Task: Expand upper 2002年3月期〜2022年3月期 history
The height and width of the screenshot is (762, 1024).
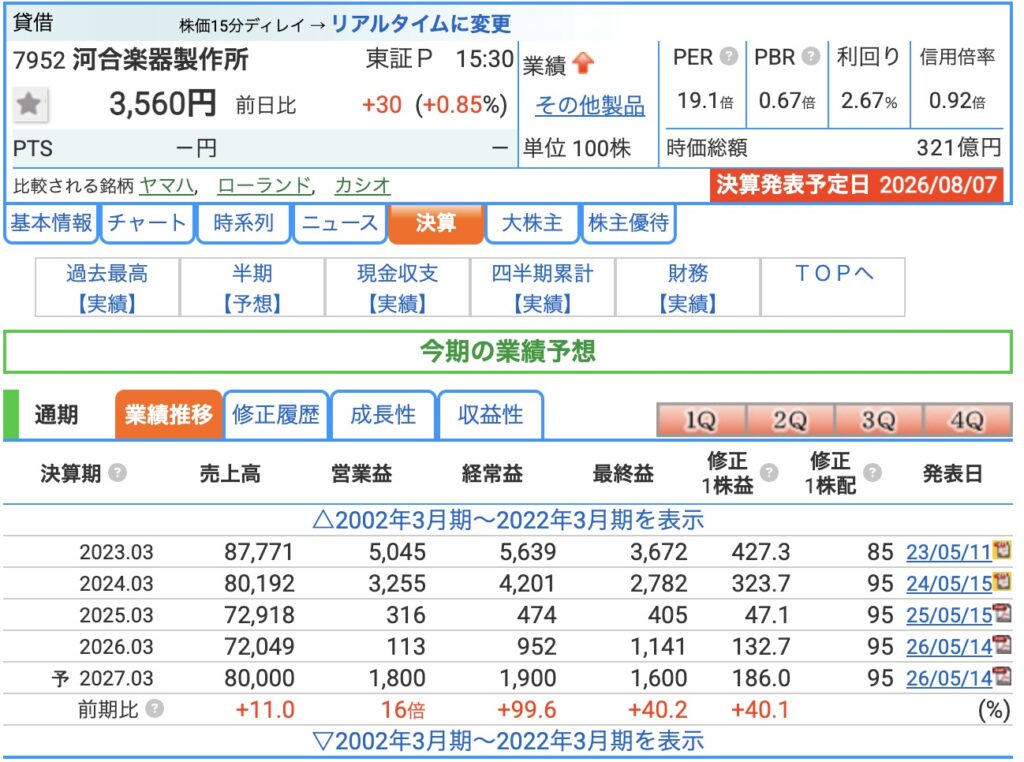Action: coord(508,520)
